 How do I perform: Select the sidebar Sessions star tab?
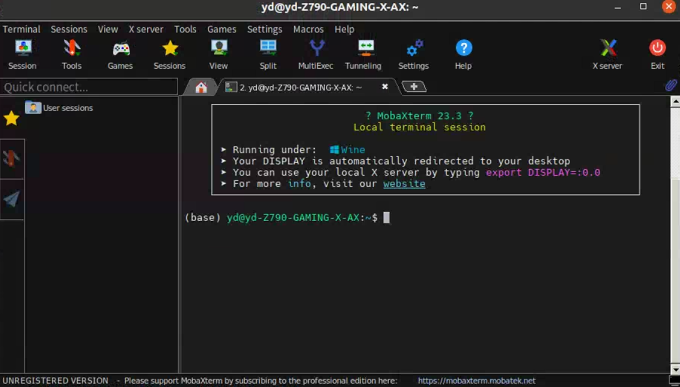click(x=11, y=118)
